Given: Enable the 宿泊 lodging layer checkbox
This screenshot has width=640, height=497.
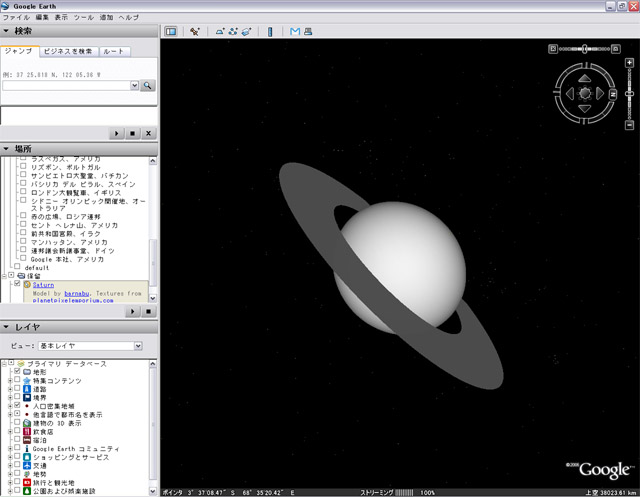Looking at the screenshot, I should pos(17,439).
